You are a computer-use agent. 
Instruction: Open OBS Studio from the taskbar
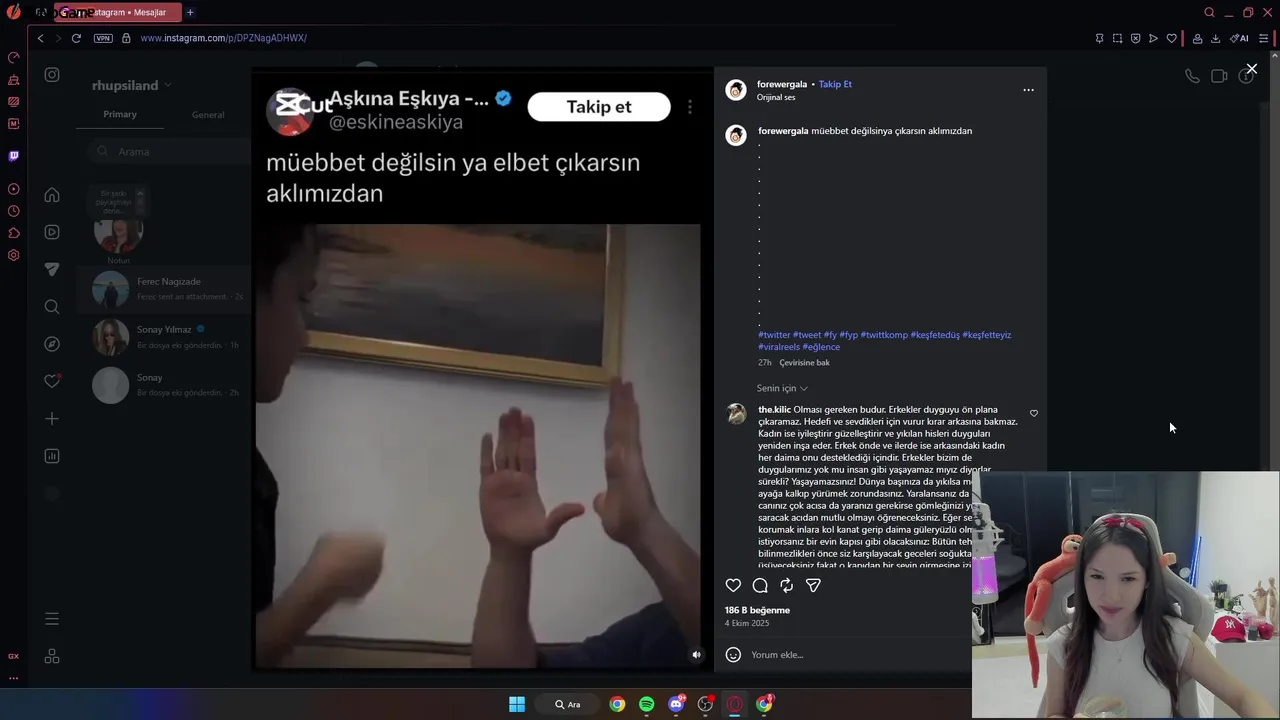(x=705, y=704)
